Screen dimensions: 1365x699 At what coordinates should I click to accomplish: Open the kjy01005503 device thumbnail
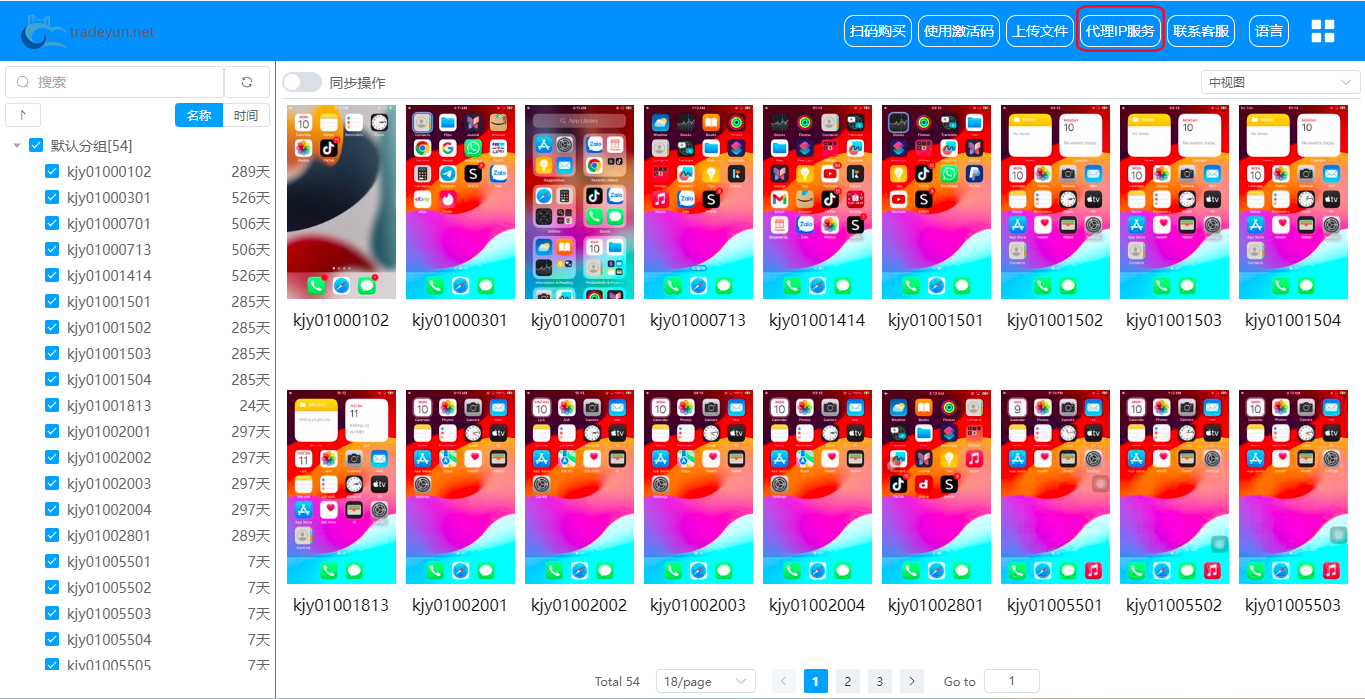tap(1293, 487)
